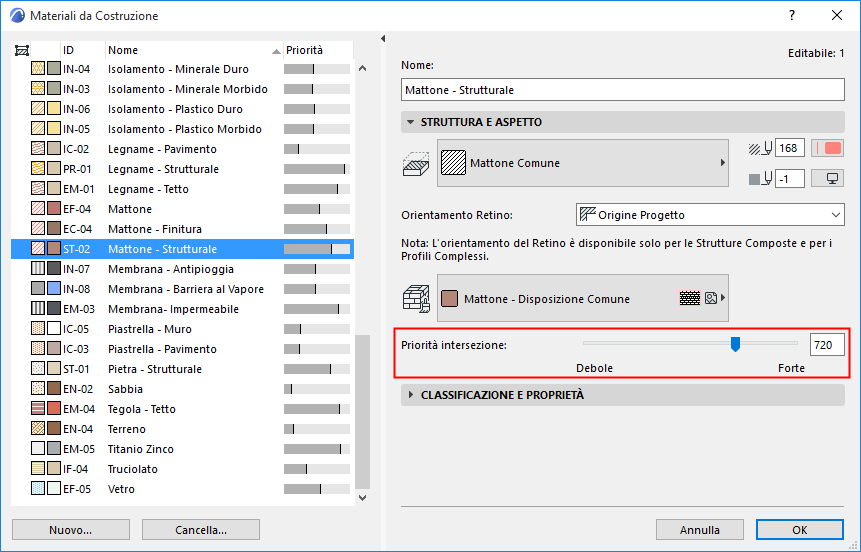The height and width of the screenshot is (552, 861).
Task: Select Piastrella - Muro material
Action: [x=182, y=329]
